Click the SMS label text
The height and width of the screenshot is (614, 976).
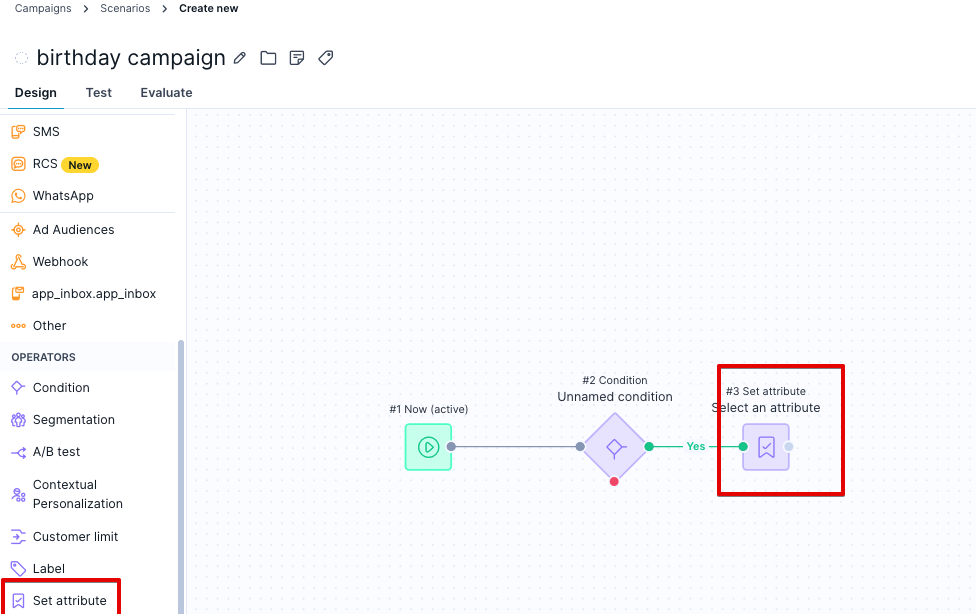coord(46,131)
